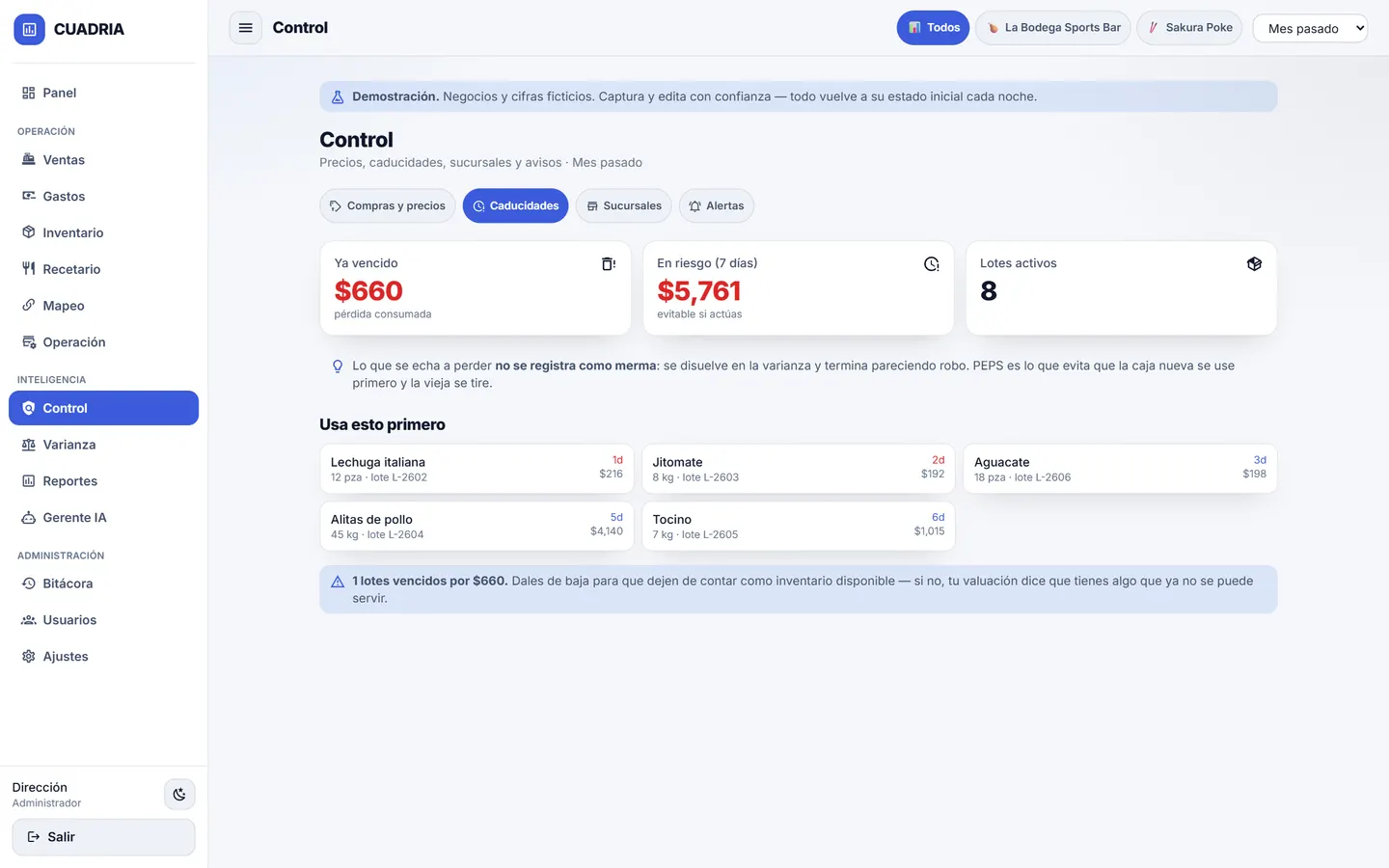Filter by Sakura Poke

click(x=1189, y=28)
